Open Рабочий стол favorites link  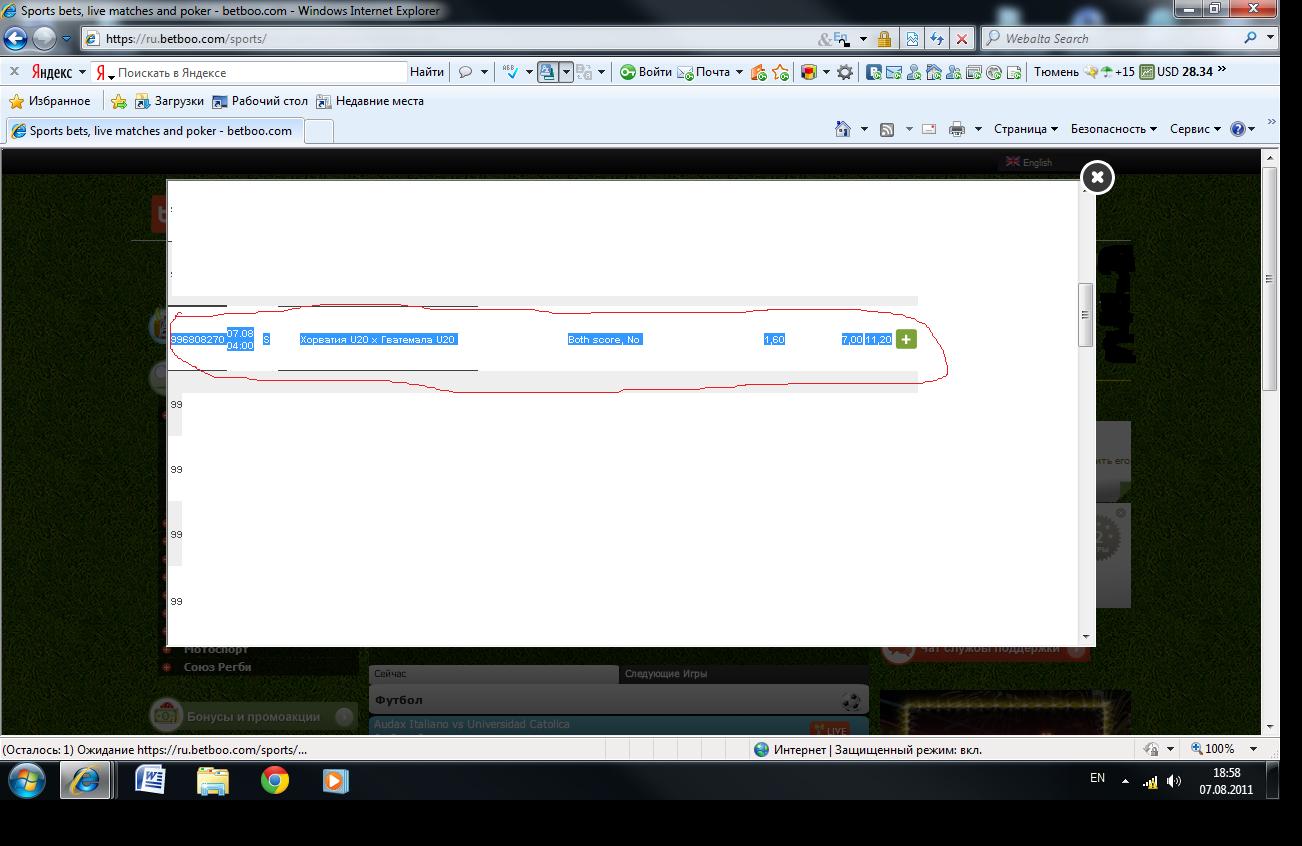259,101
